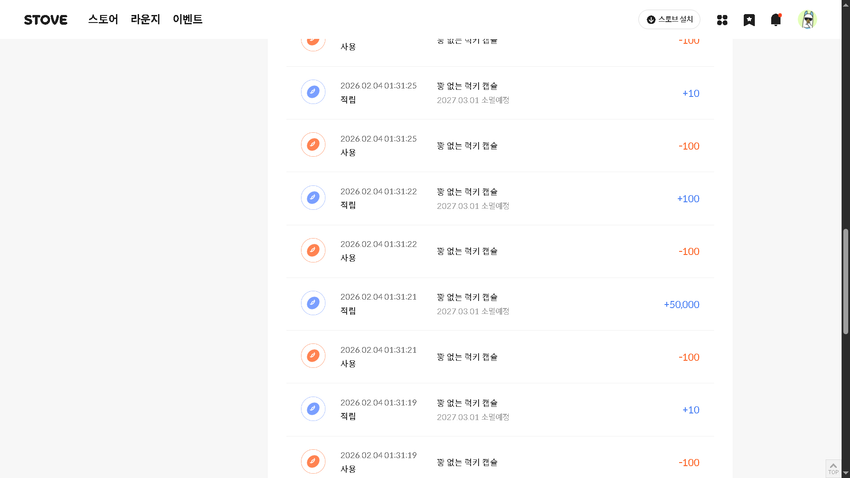The height and width of the screenshot is (478, 850).
Task: Click blue 적립 icon at 01:31:25
Action: pos(313,92)
